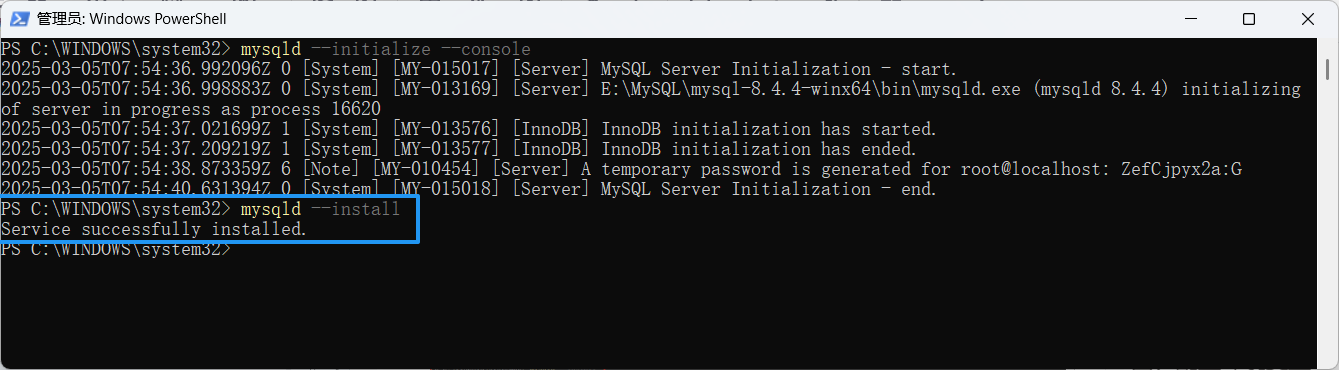Maximize the PowerShell window
Screen dimensions: 1339x370
coord(1248,19)
